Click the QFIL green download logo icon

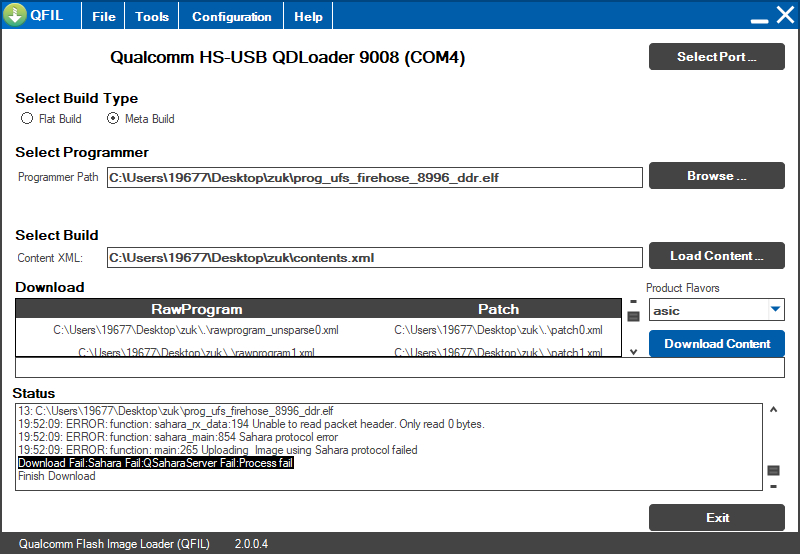click(15, 15)
